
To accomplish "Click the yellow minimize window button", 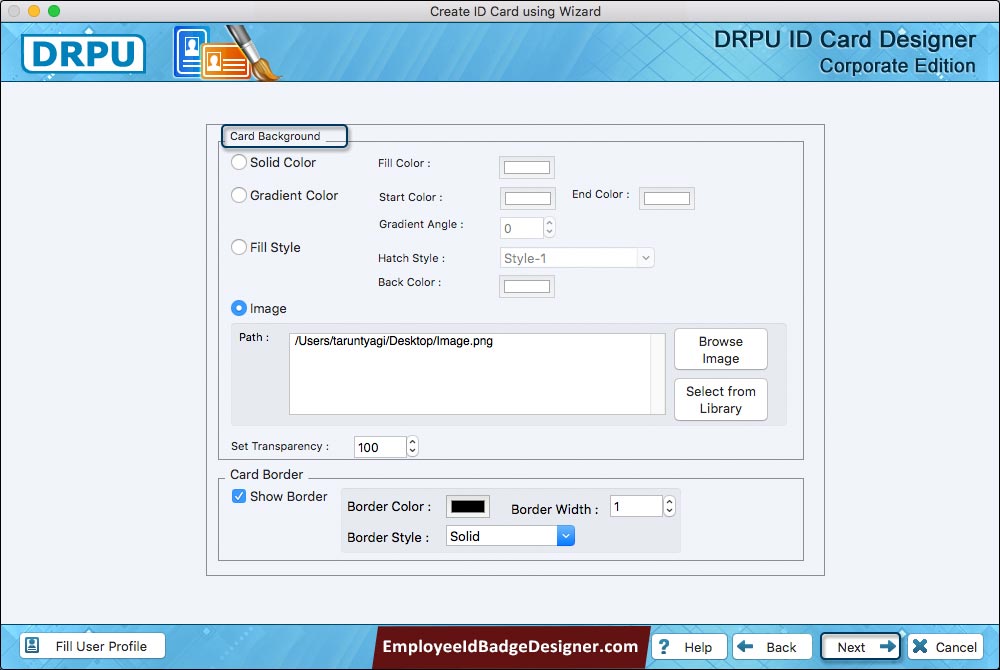I will [x=34, y=11].
